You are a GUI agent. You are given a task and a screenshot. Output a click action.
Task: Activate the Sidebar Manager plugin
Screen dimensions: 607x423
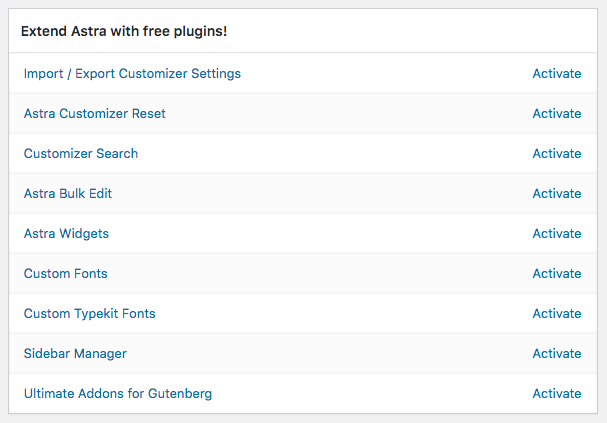click(556, 354)
